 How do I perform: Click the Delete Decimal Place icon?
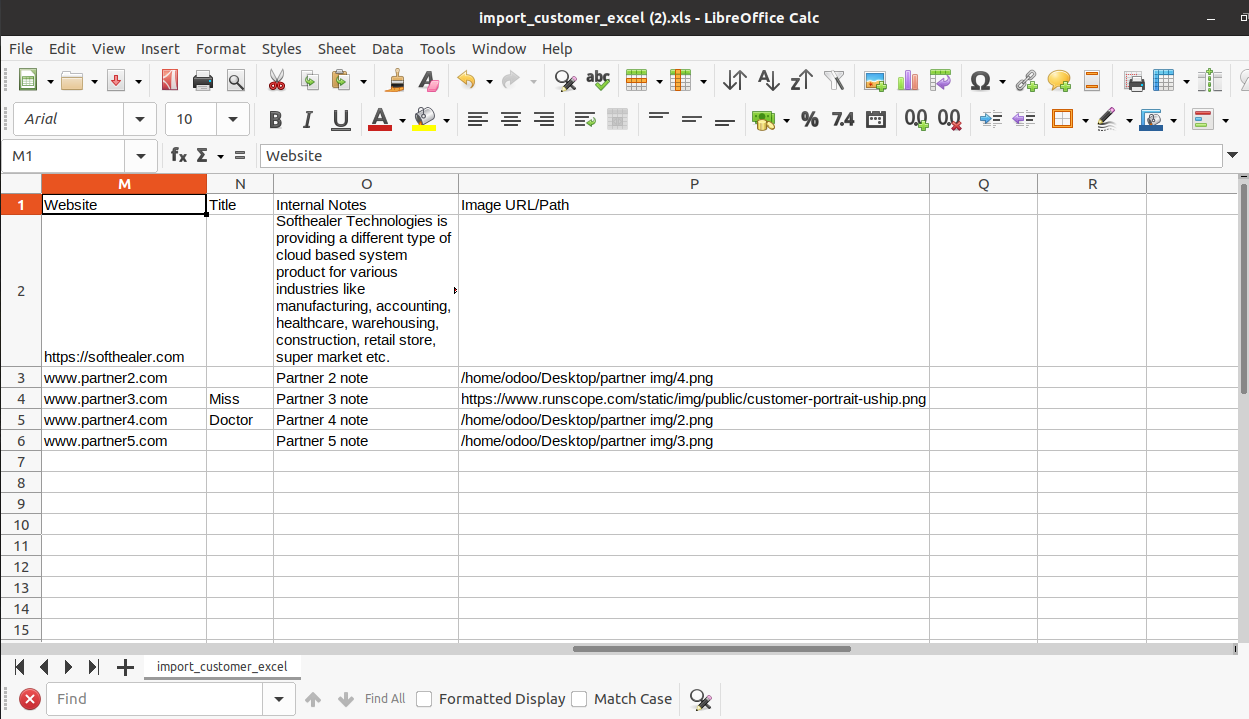[x=950, y=119]
